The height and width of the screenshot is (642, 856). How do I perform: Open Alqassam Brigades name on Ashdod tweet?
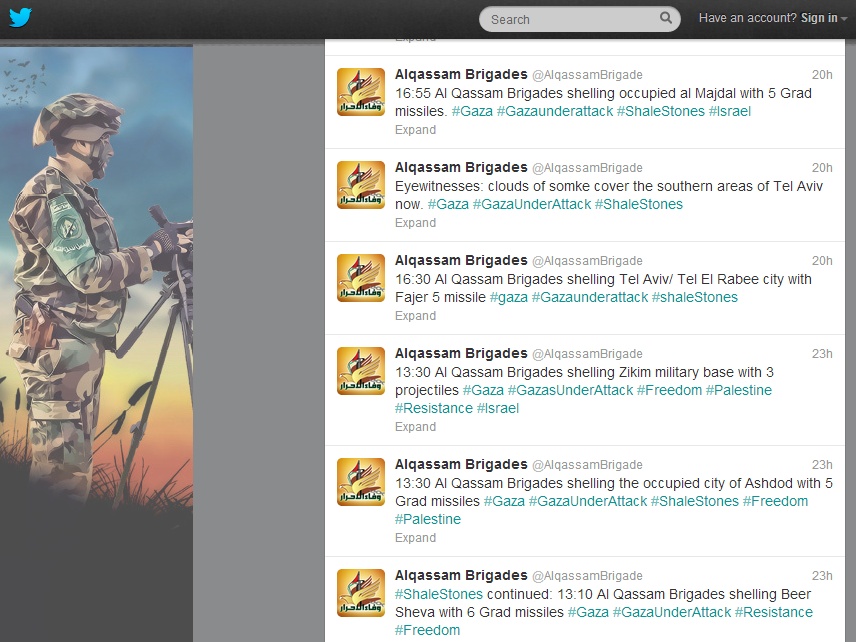pos(461,465)
